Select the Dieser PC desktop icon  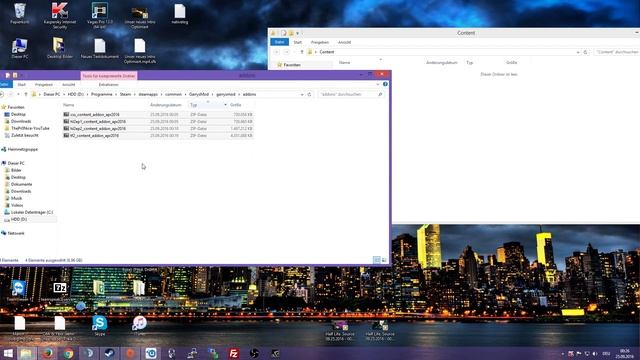[x=20, y=49]
